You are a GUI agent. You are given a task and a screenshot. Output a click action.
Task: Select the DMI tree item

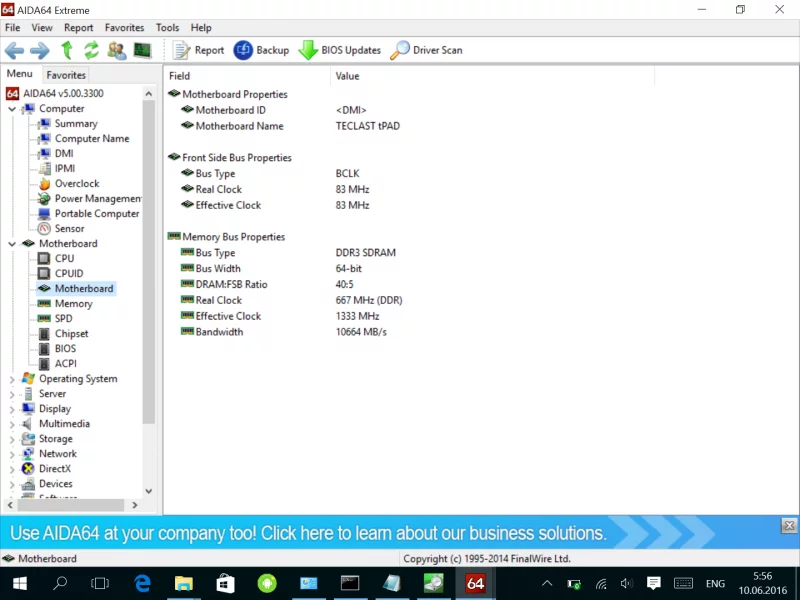pyautogui.click(x=64, y=154)
